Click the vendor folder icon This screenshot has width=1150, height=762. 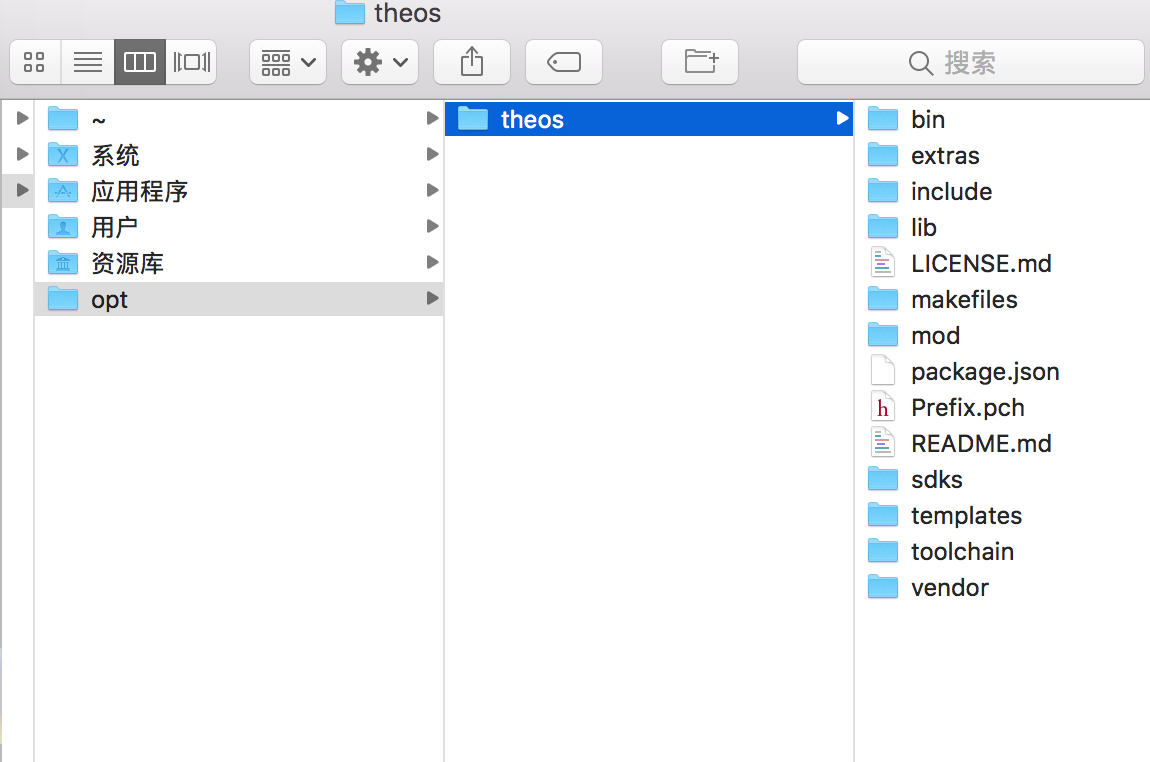coord(882,587)
